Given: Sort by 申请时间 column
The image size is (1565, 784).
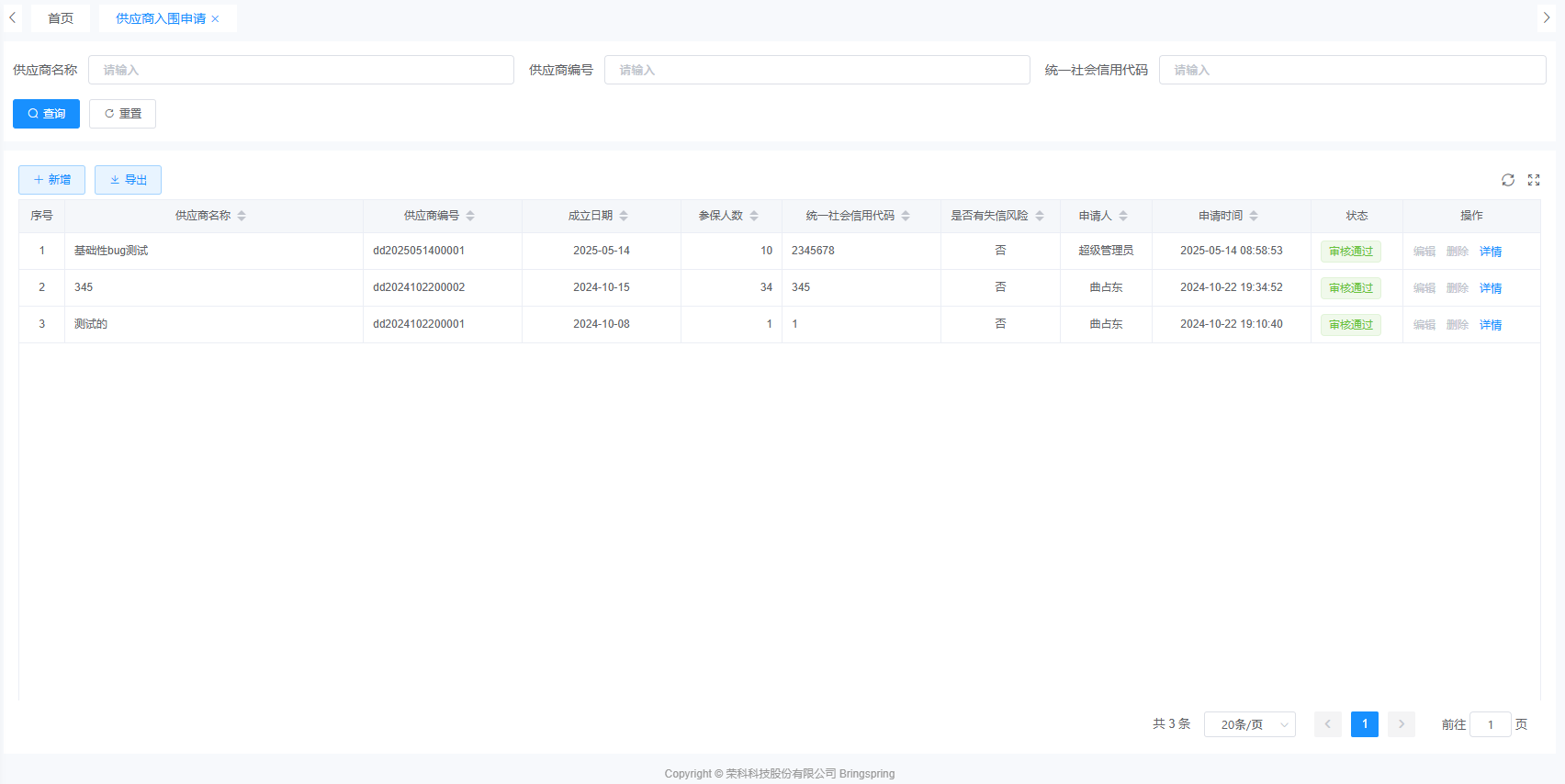Looking at the screenshot, I should [1254, 216].
